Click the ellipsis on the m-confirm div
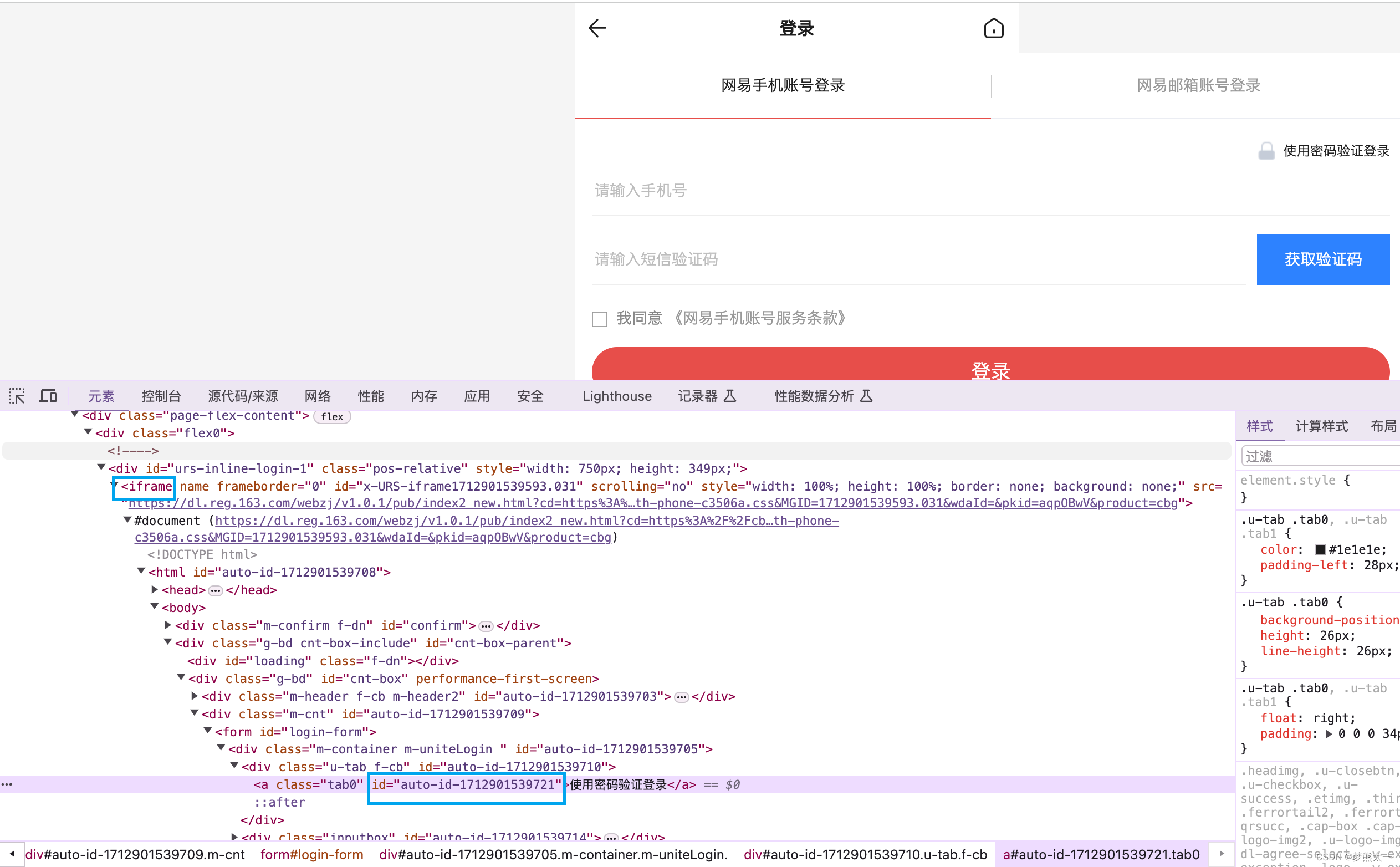The image size is (1400, 867). pos(486,626)
